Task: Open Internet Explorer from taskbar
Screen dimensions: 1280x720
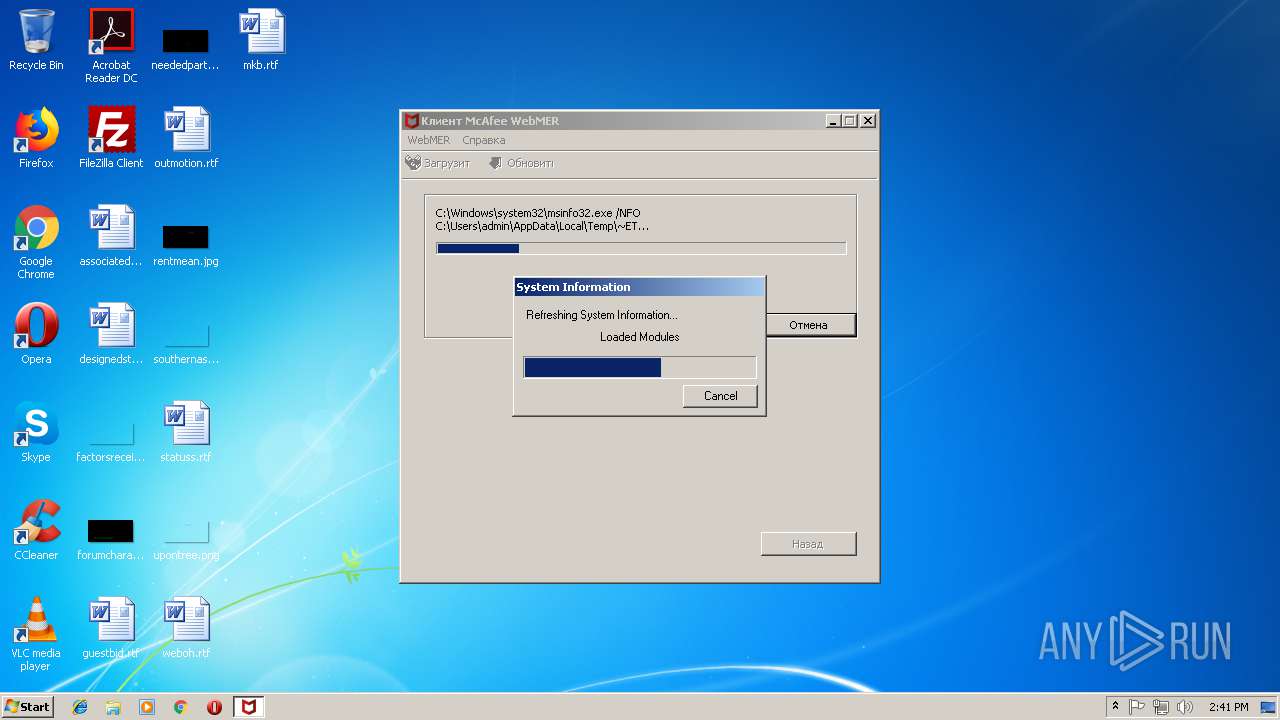Action: (x=80, y=707)
